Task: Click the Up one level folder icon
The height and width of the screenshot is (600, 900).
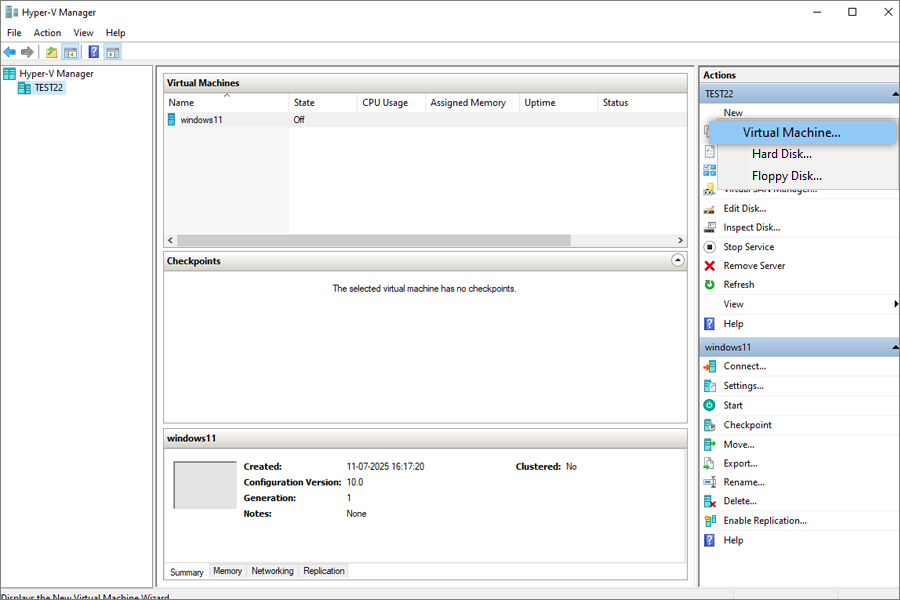Action: 52,52
